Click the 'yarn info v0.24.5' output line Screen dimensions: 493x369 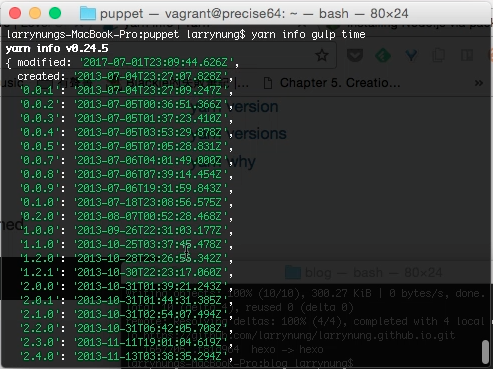pyautogui.click(x=57, y=49)
